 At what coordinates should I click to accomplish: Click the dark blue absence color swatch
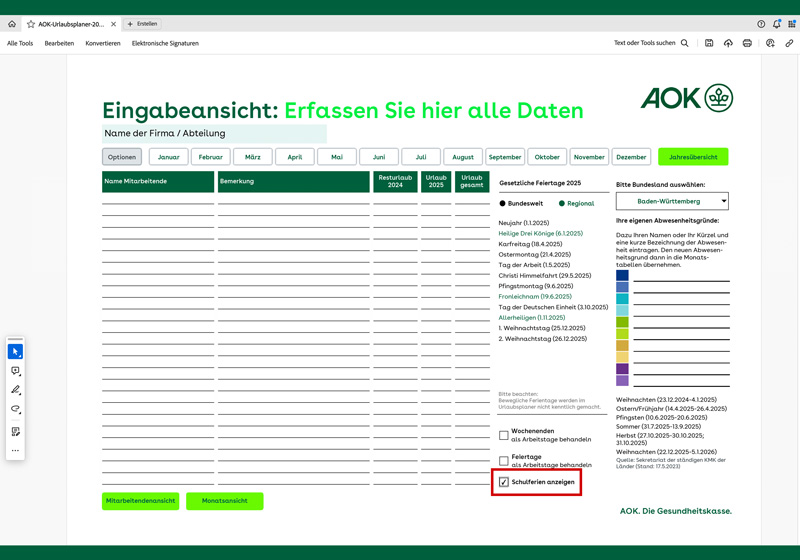point(622,275)
